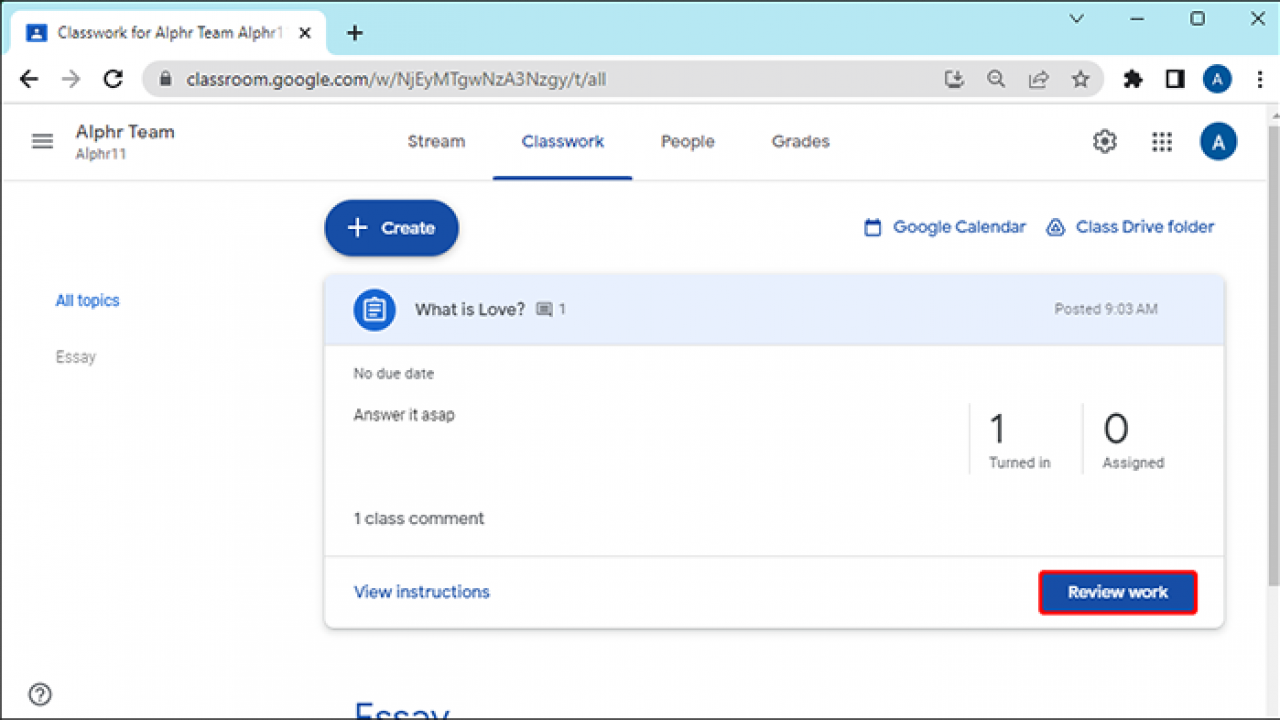
Task: Click the browser extensions puzzle icon
Action: 1132,78
